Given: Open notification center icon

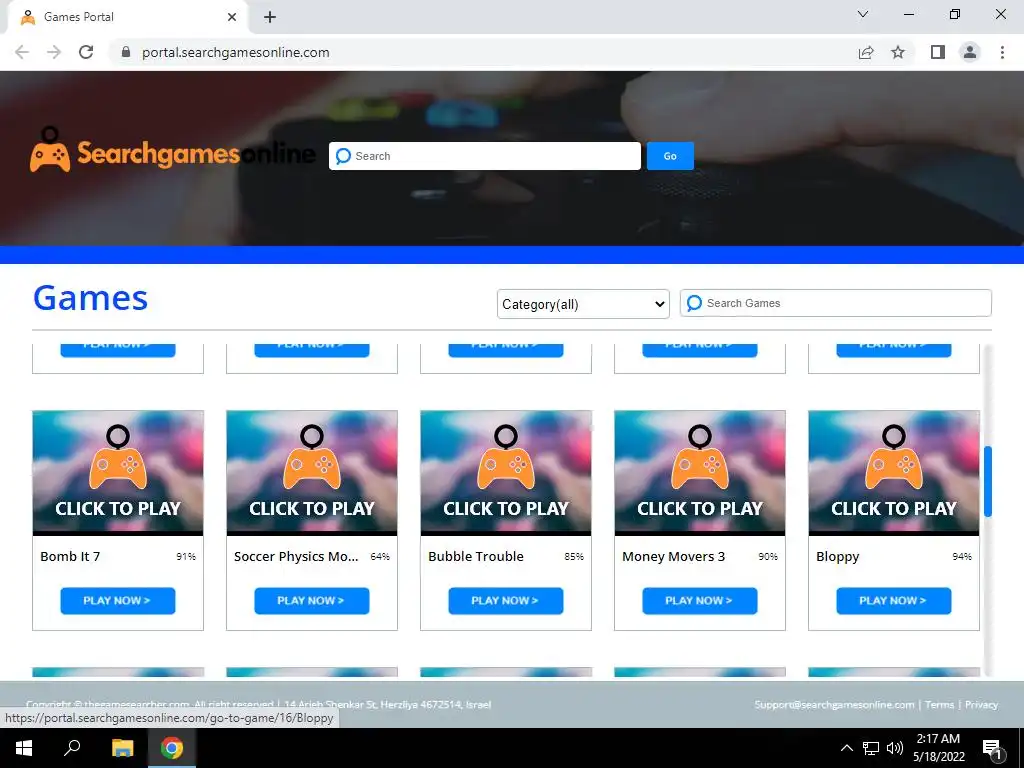Looking at the screenshot, I should pyautogui.click(x=991, y=748).
